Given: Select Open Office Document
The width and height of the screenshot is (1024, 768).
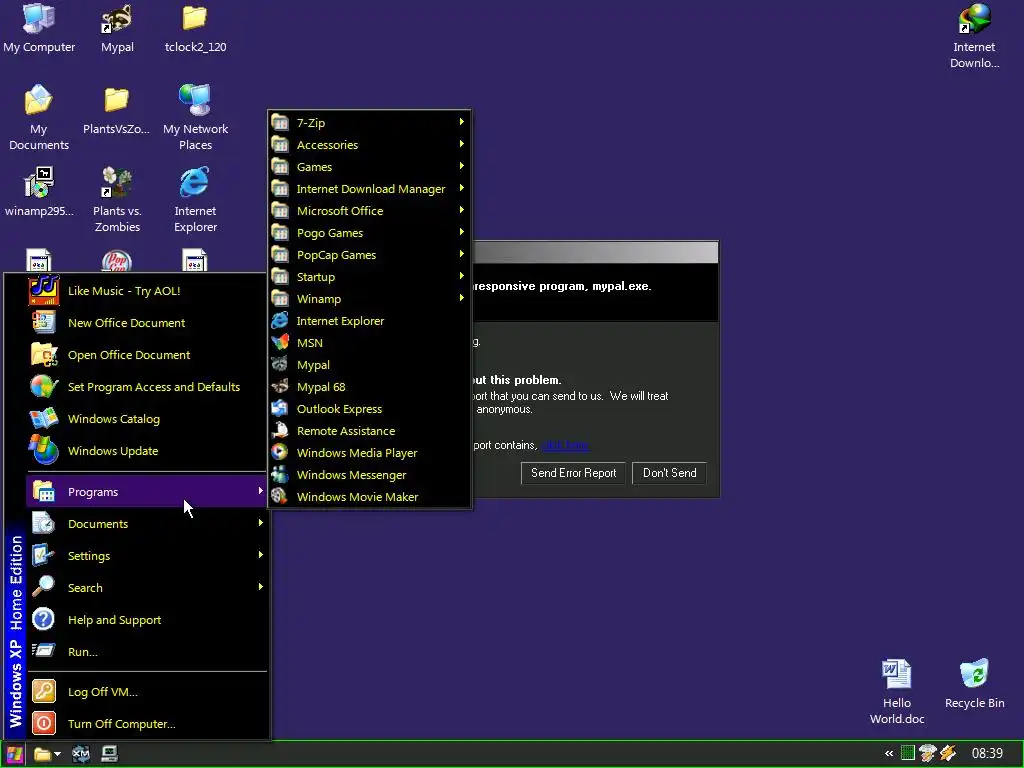Looking at the screenshot, I should tap(146, 355).
